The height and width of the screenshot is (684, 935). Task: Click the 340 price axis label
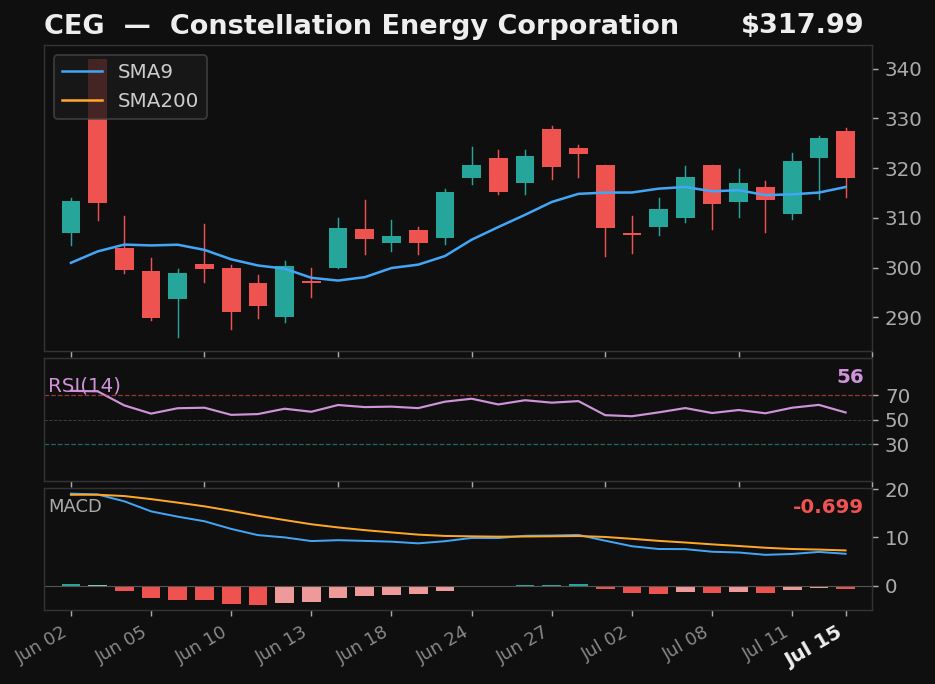pyautogui.click(x=903, y=69)
